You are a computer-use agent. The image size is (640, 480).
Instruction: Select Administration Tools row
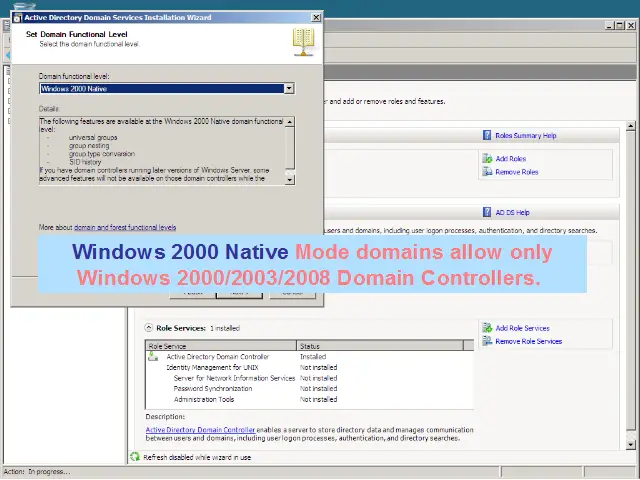click(x=309, y=399)
